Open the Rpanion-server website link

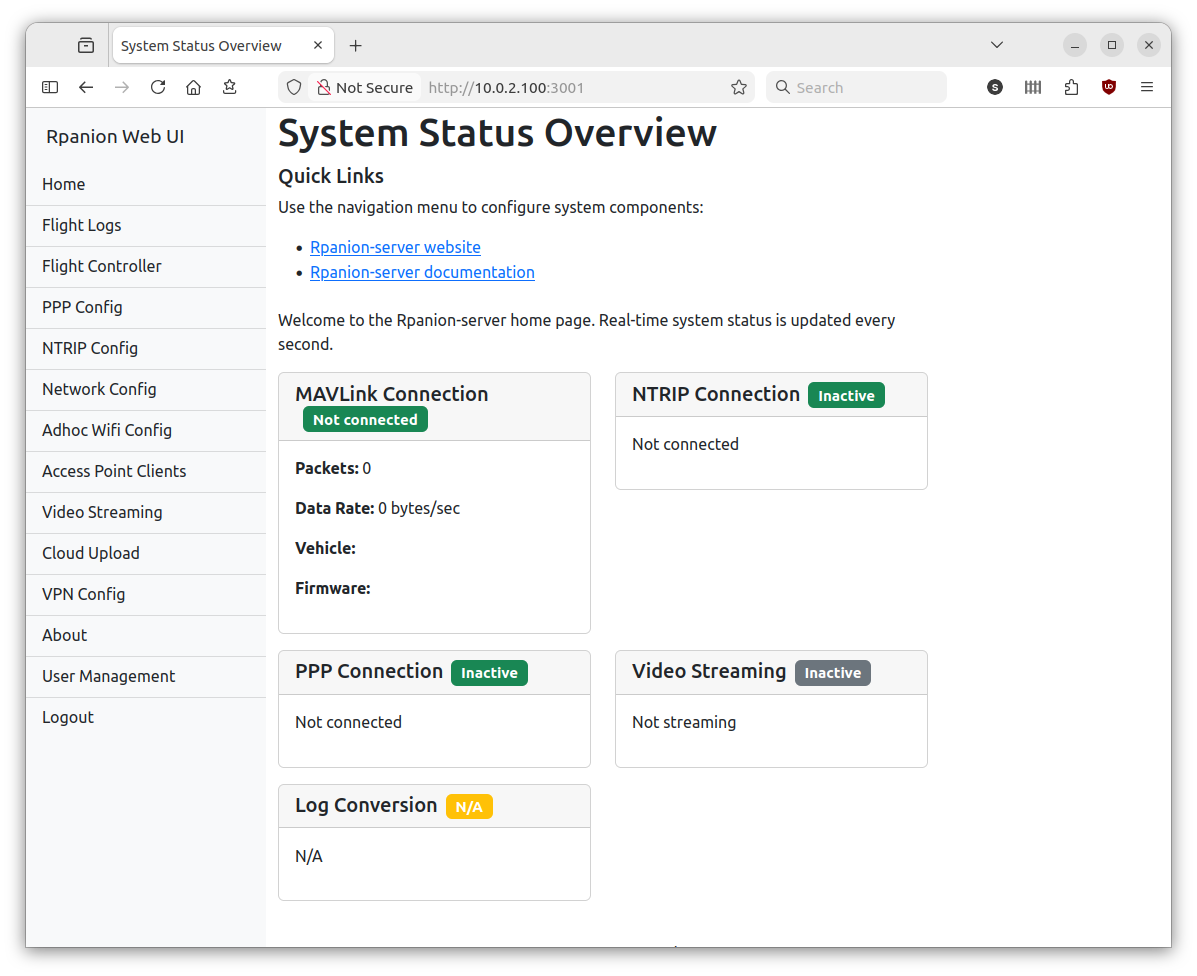pos(395,247)
